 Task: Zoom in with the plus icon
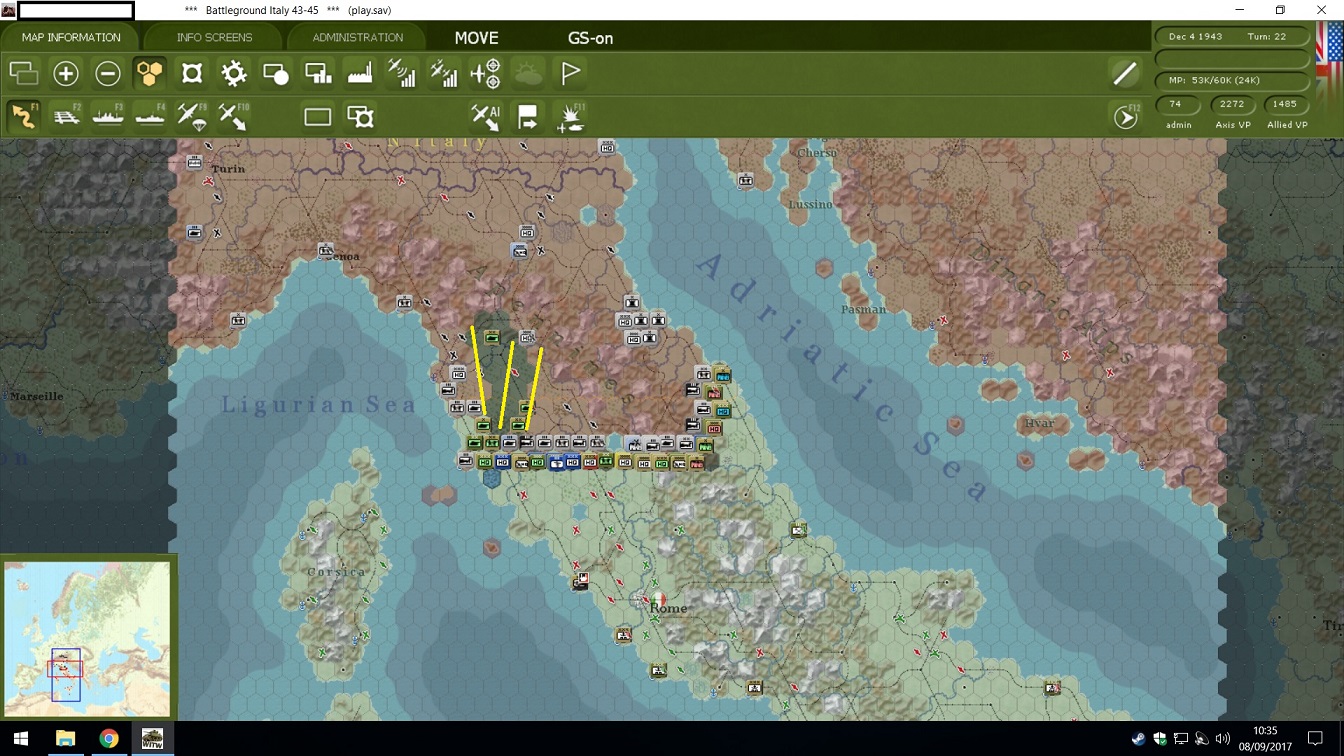pos(66,73)
